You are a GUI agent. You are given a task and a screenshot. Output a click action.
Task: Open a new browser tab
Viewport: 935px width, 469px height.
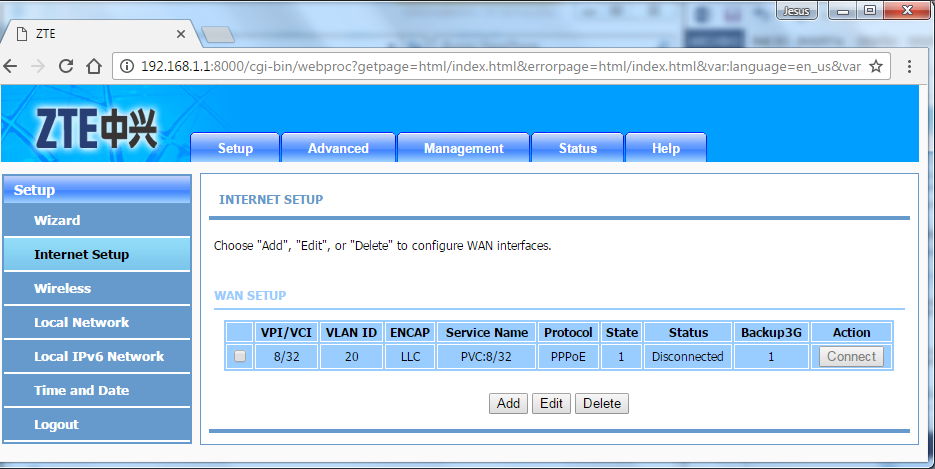[x=218, y=35]
